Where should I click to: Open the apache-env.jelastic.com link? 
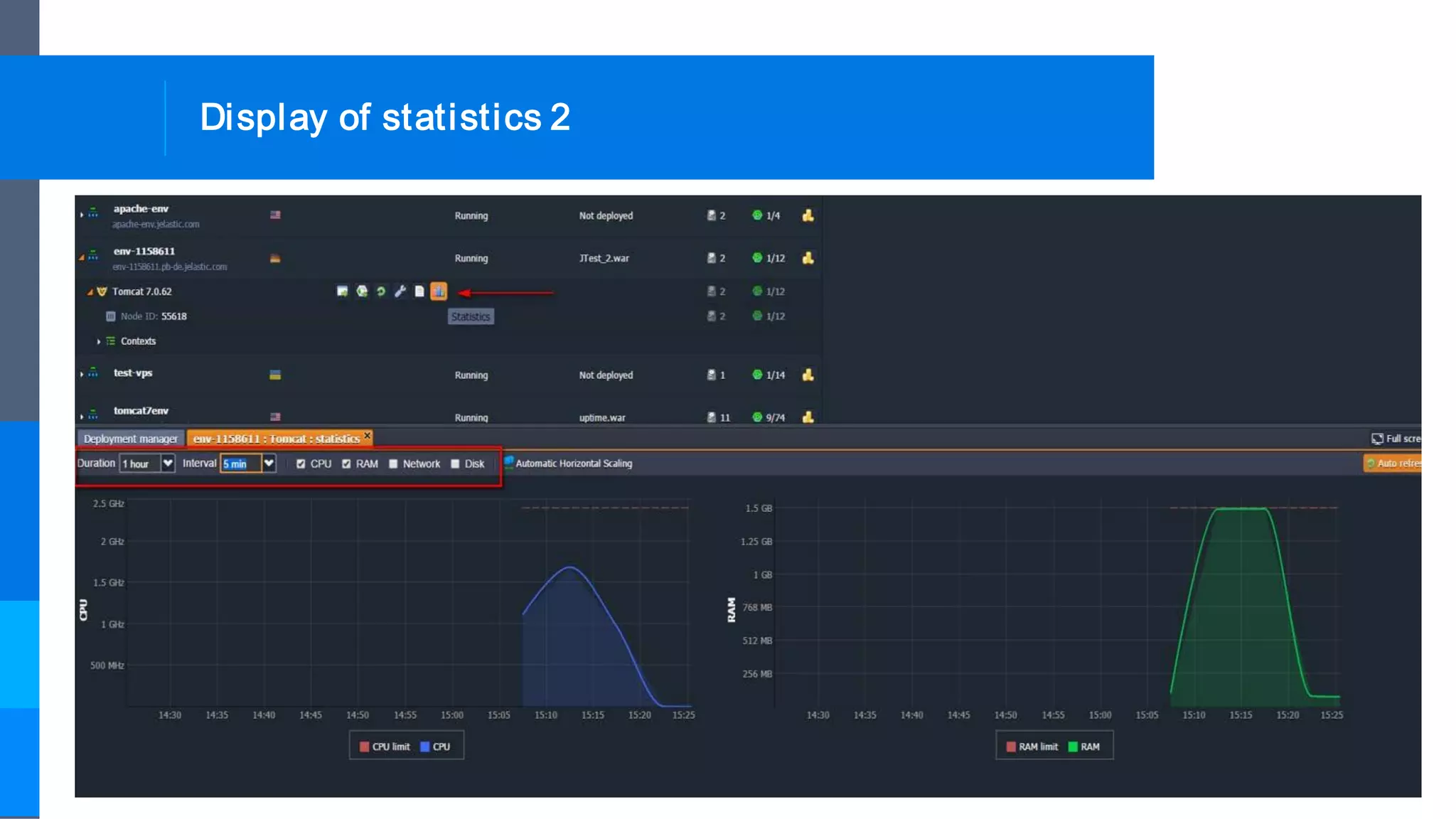point(156,224)
